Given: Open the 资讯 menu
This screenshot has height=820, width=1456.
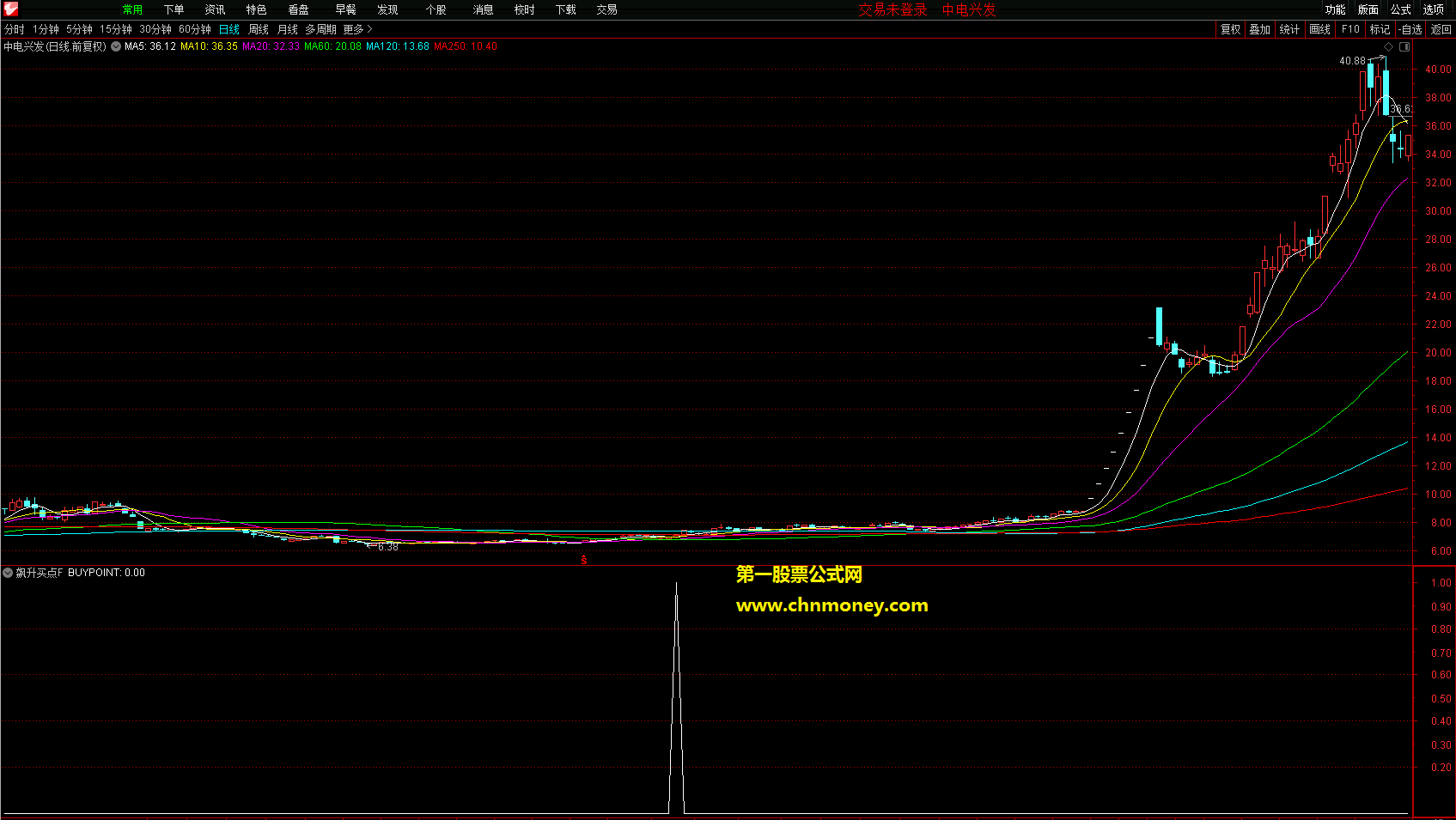Looking at the screenshot, I should (x=215, y=9).
